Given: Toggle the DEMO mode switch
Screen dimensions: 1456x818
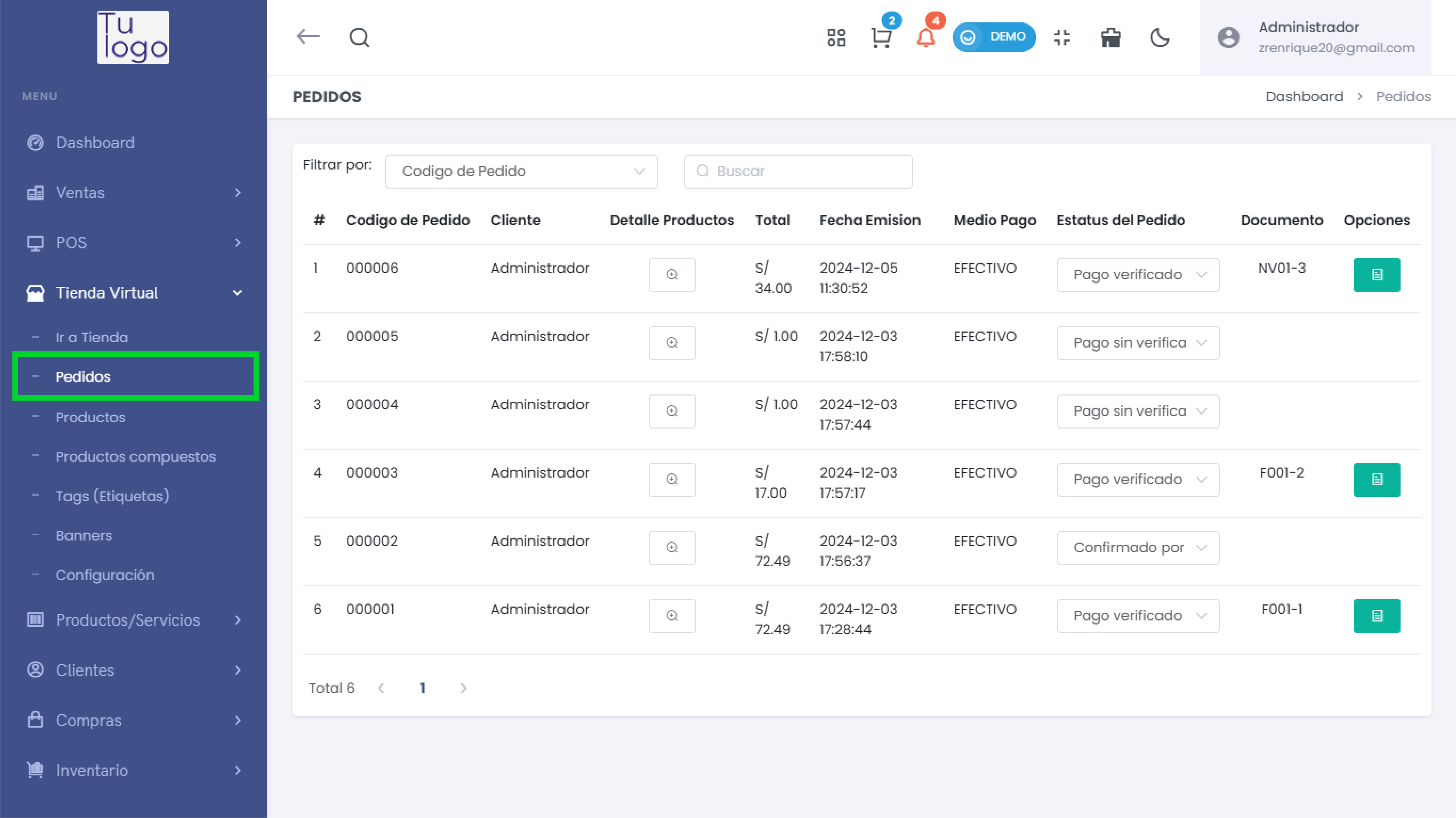Looking at the screenshot, I should [993, 37].
